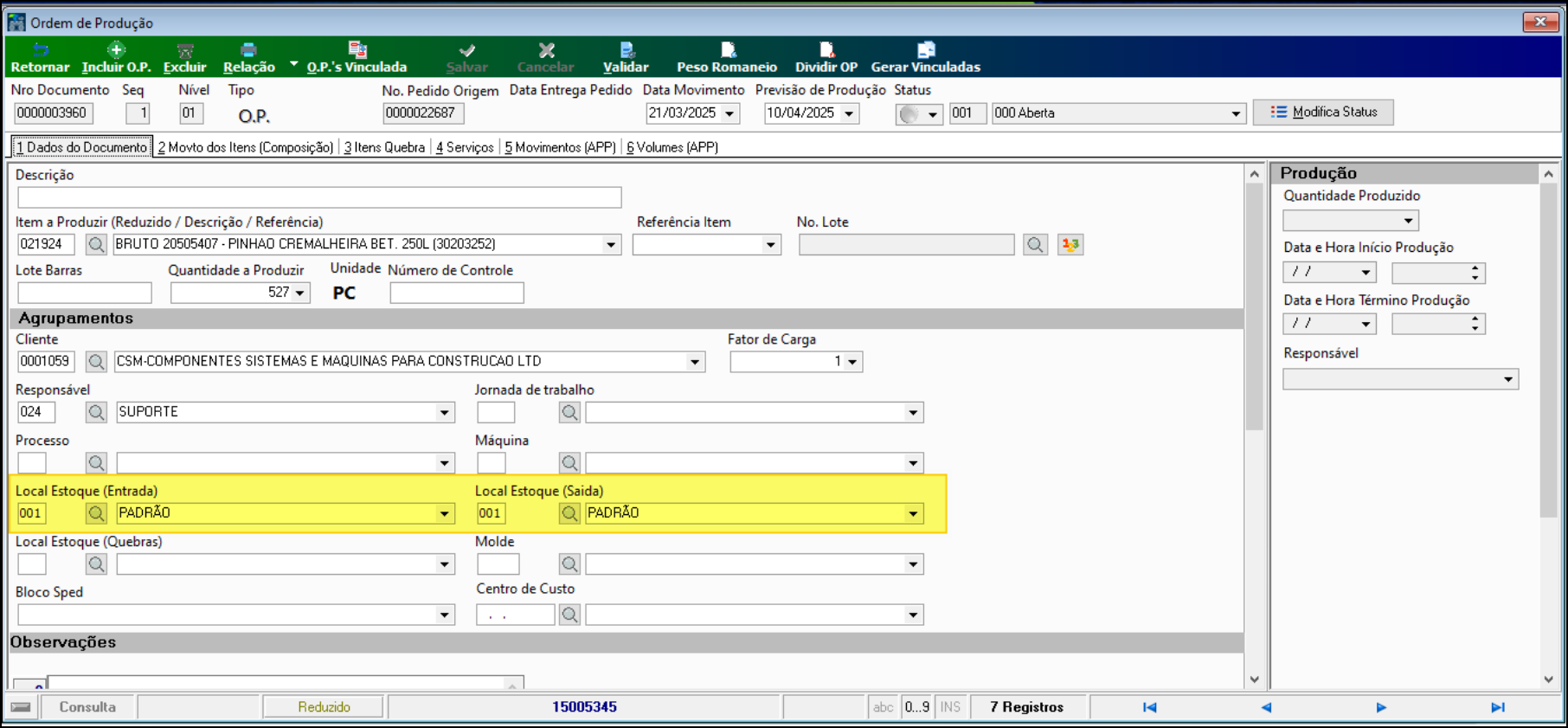Open Status color circle dropdown

click(x=932, y=114)
